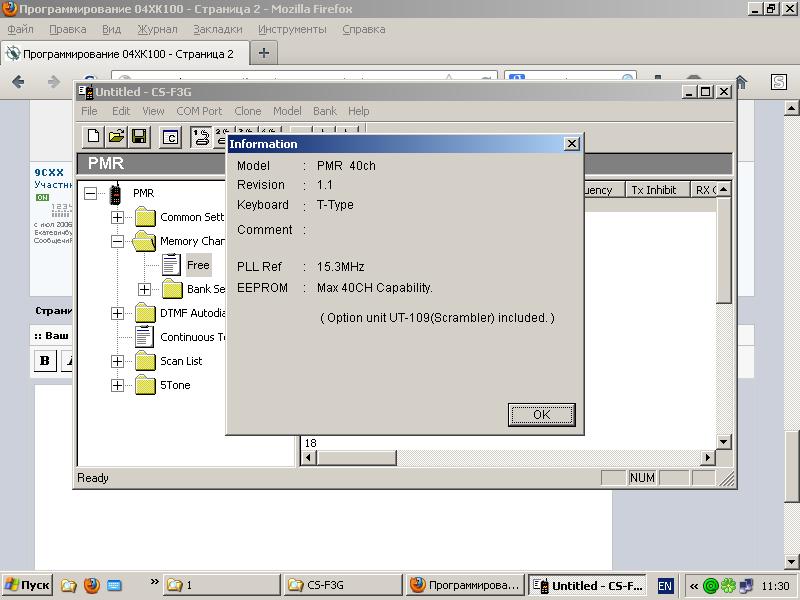Click OK in the Information dialog
800x600 pixels.
pos(541,414)
